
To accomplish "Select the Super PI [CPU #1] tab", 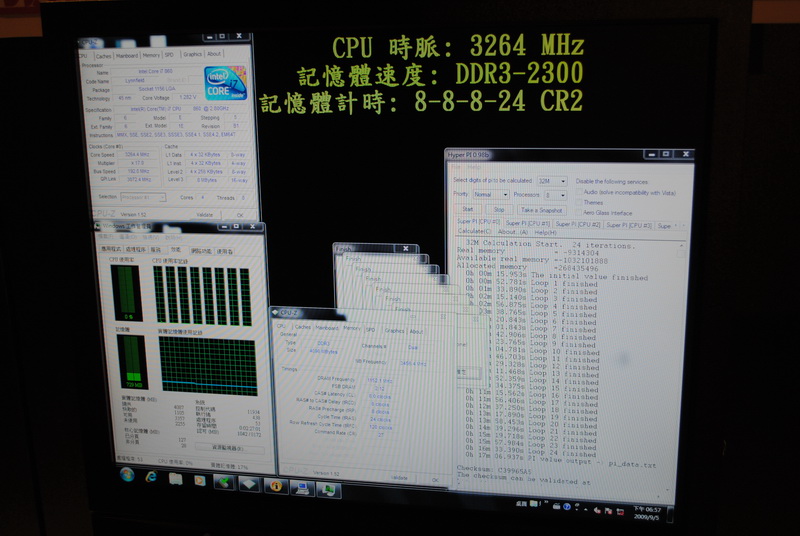I will coord(528,223).
